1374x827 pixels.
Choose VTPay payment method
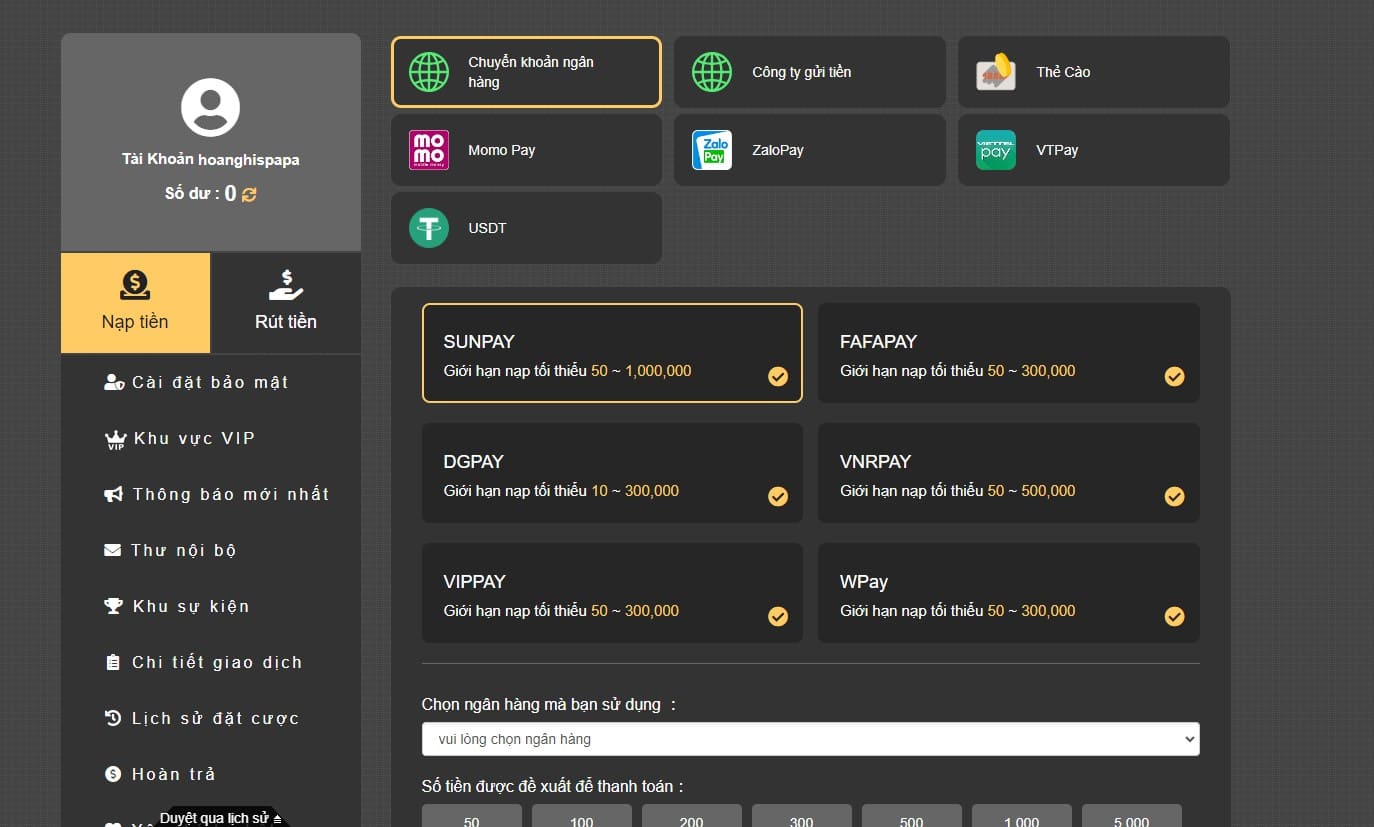[x=1094, y=150]
